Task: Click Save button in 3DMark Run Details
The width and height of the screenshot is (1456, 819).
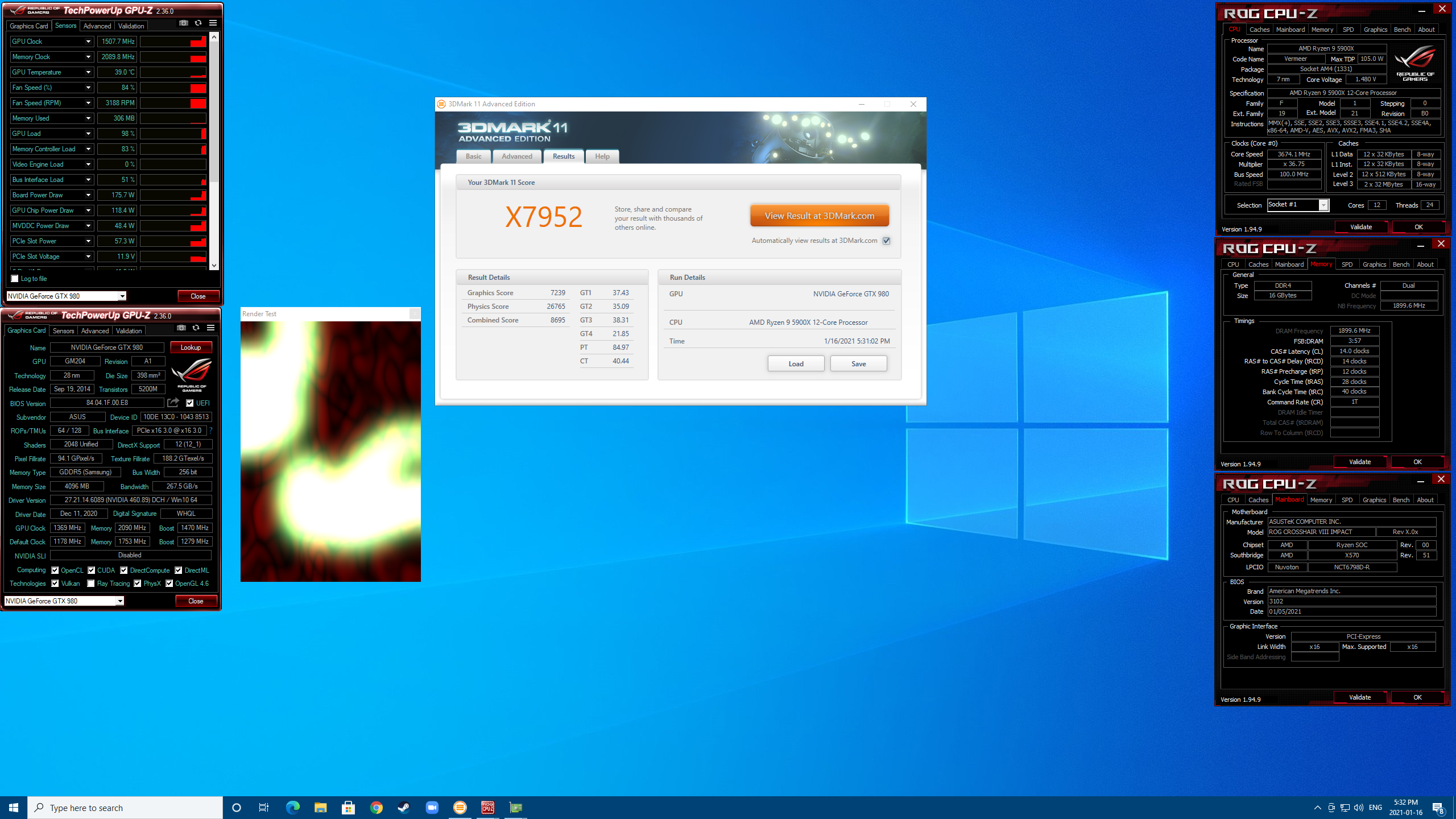Action: click(x=859, y=364)
